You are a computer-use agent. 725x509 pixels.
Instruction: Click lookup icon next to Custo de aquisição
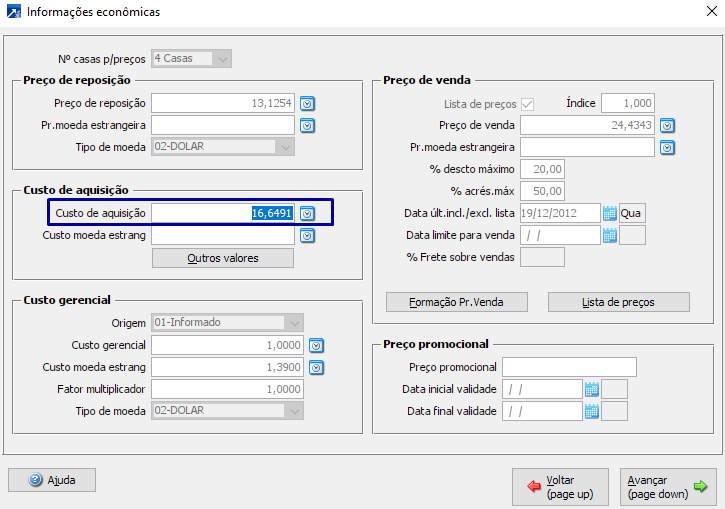tap(308, 213)
